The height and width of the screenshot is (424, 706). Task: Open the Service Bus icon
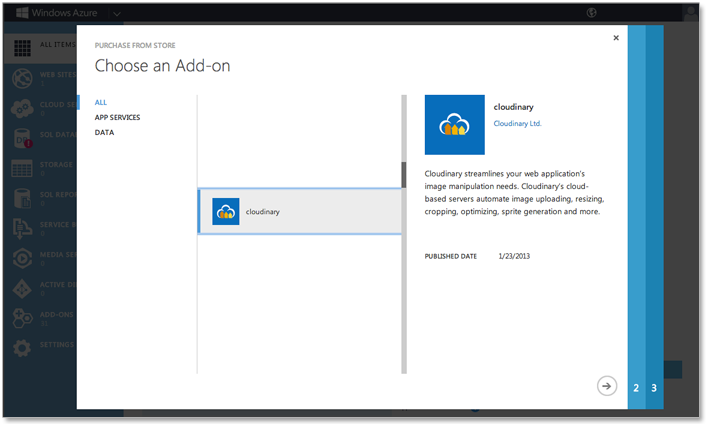point(22,228)
